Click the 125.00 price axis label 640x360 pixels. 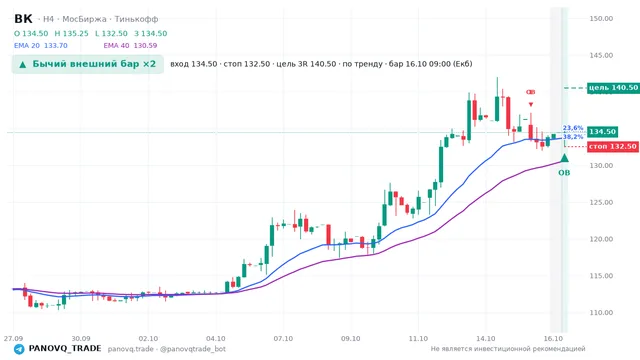point(601,202)
